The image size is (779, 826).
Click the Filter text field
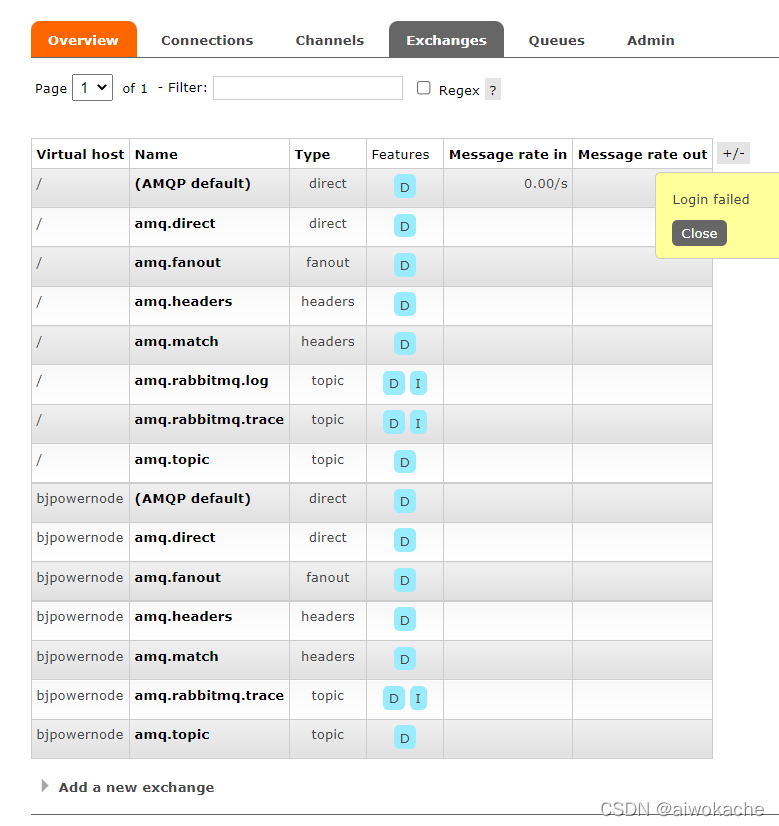tap(308, 88)
